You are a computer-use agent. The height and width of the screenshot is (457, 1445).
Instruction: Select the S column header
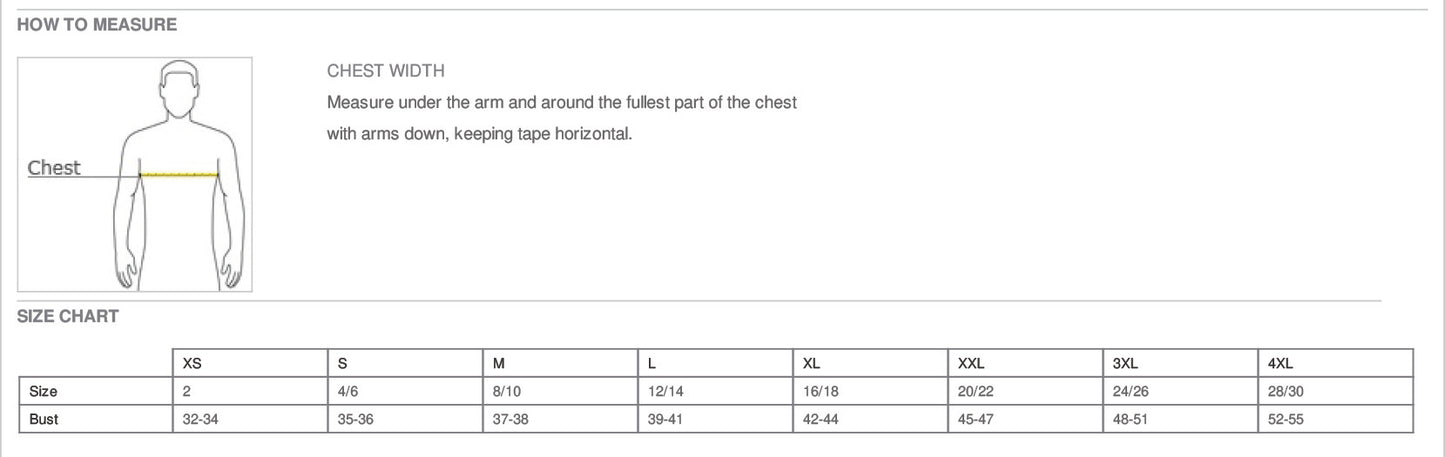click(406, 363)
